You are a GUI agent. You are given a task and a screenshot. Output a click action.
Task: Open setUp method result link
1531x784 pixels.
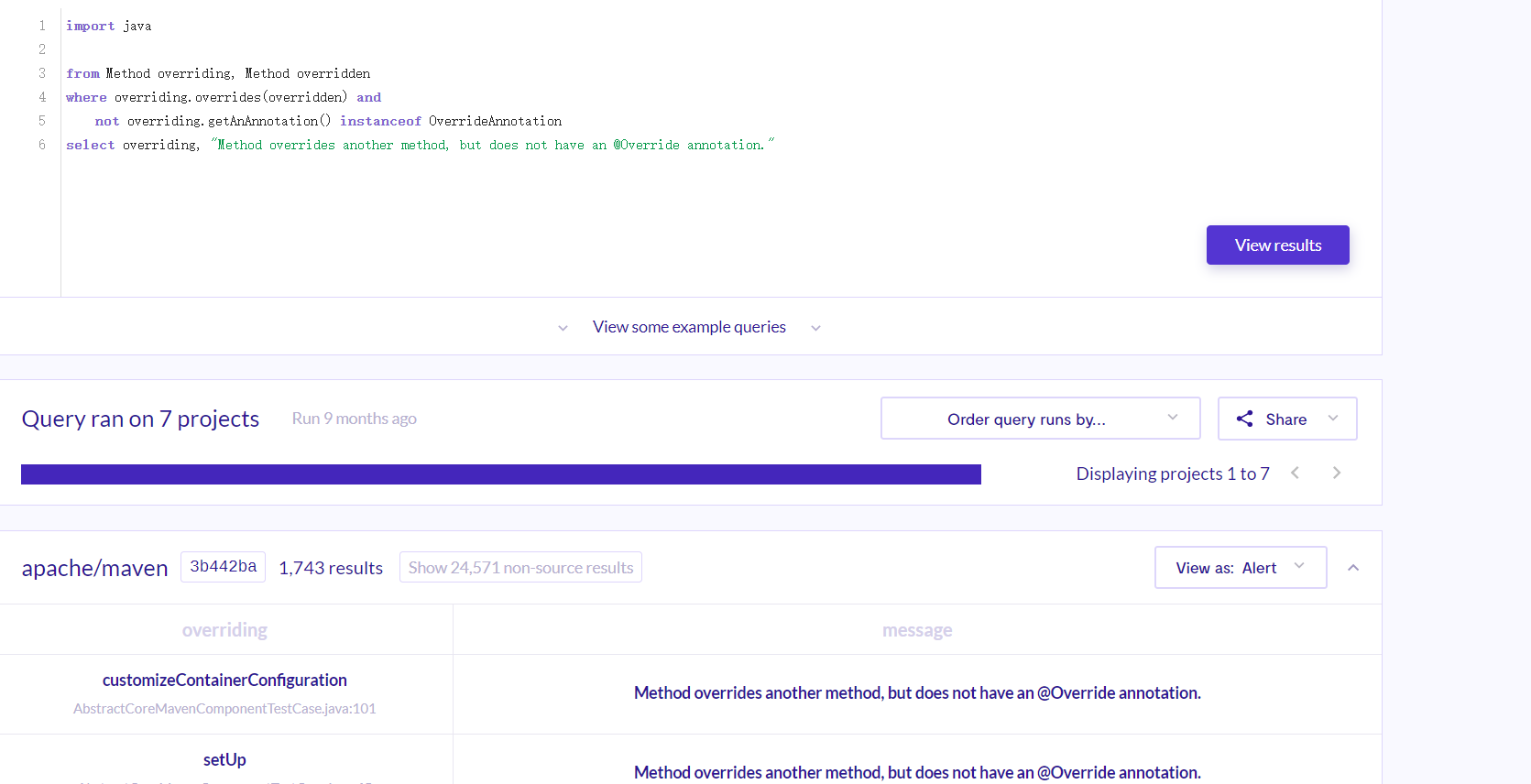pos(224,759)
